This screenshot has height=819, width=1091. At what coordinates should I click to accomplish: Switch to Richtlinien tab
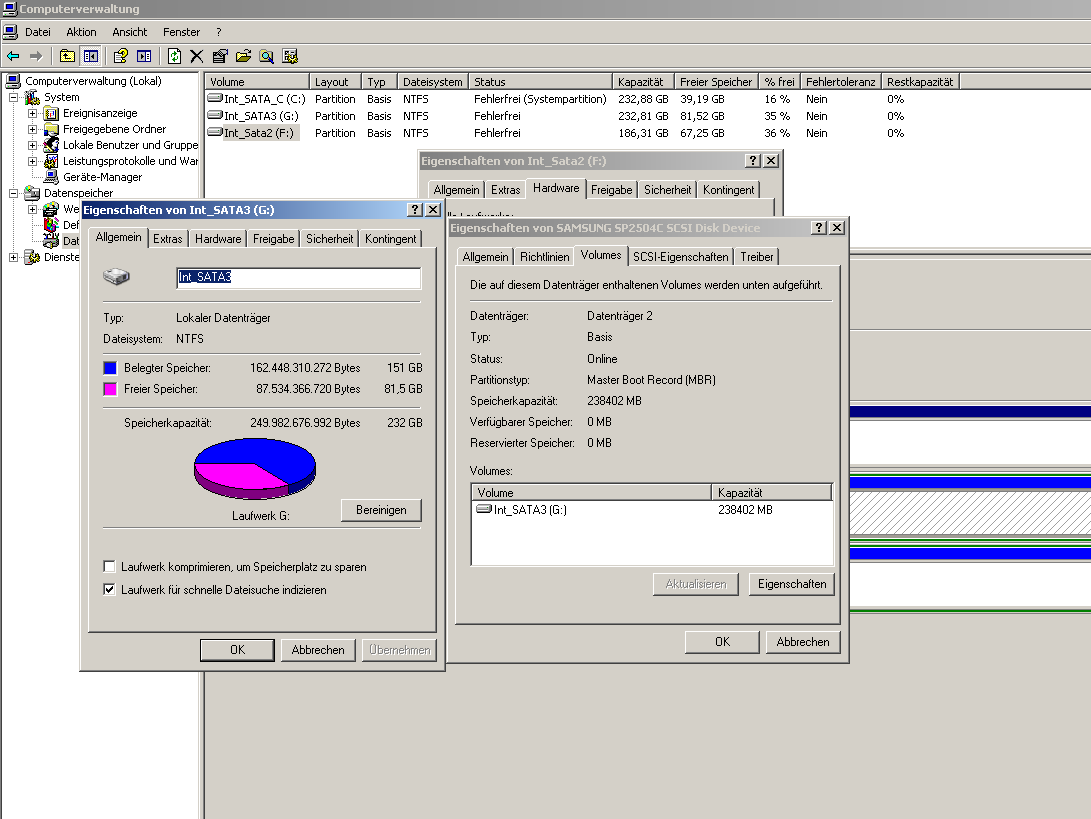pos(545,257)
